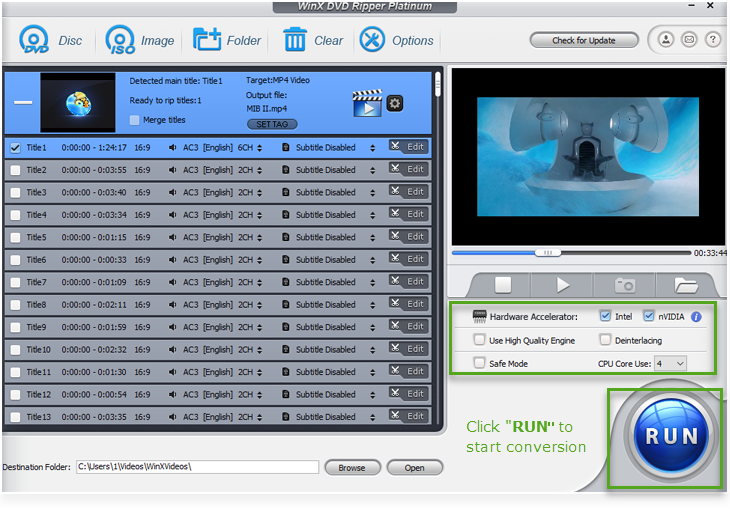Click the scissors Edit button for Title1
The image size is (730, 510).
(x=409, y=147)
